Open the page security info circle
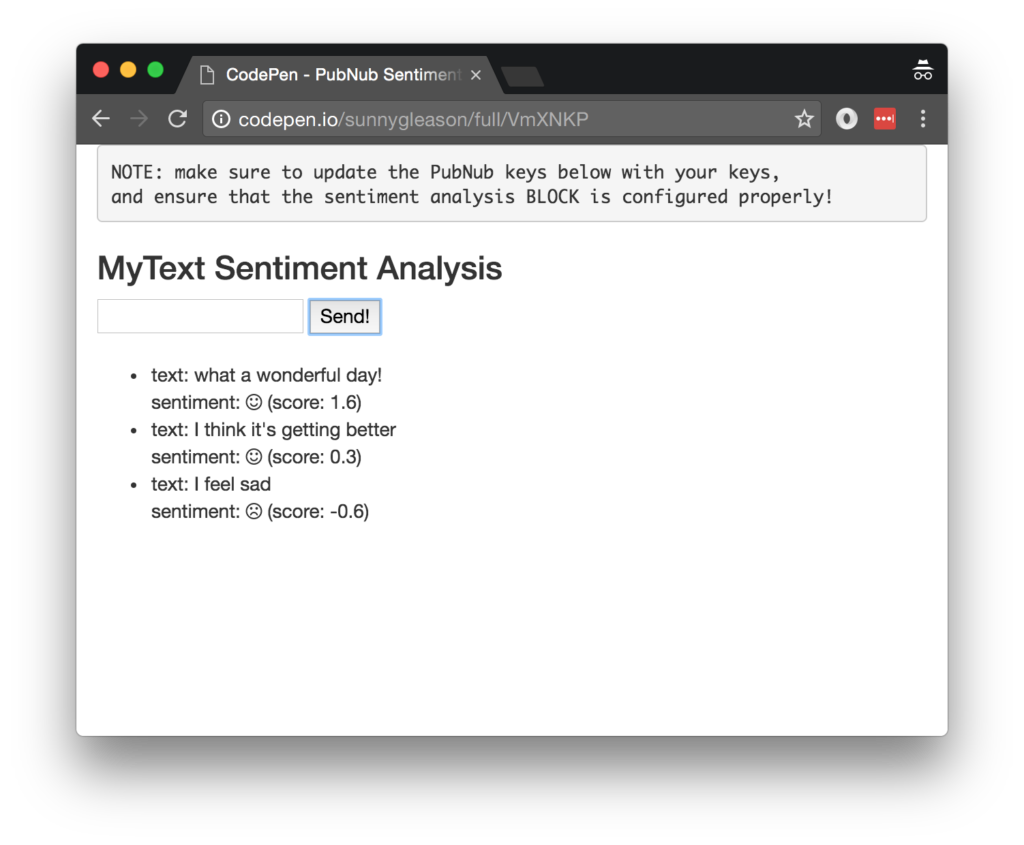The height and width of the screenshot is (845, 1024). pos(220,118)
